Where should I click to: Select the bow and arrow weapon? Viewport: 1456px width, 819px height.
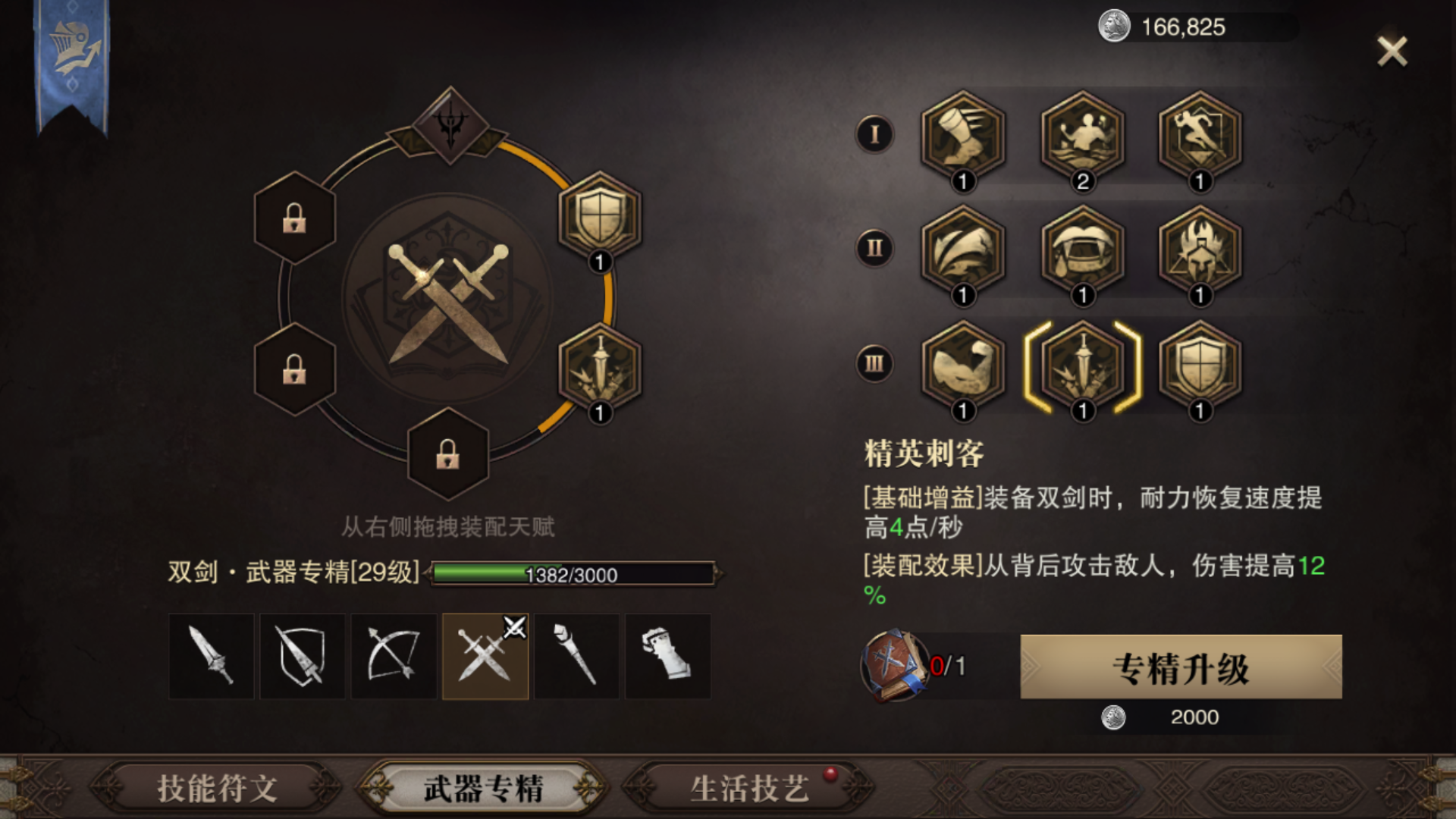[394, 656]
